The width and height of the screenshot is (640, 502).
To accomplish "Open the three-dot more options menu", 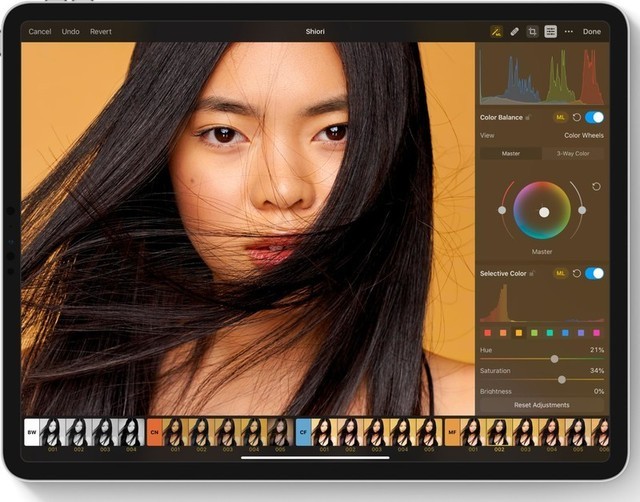I will tap(569, 32).
